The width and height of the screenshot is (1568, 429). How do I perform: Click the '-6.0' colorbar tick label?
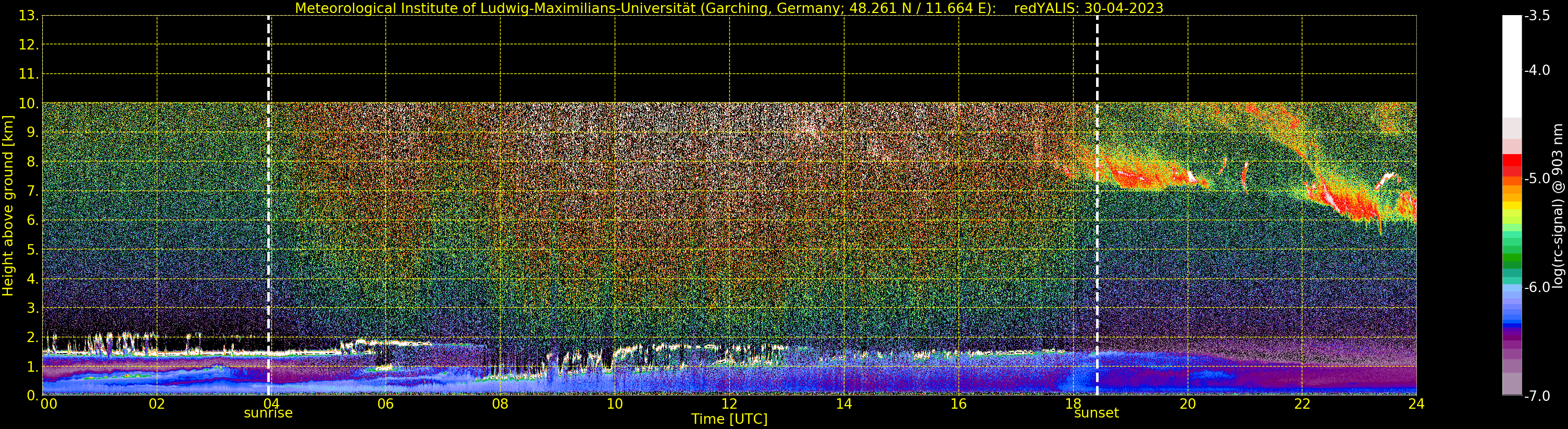pos(1537,287)
